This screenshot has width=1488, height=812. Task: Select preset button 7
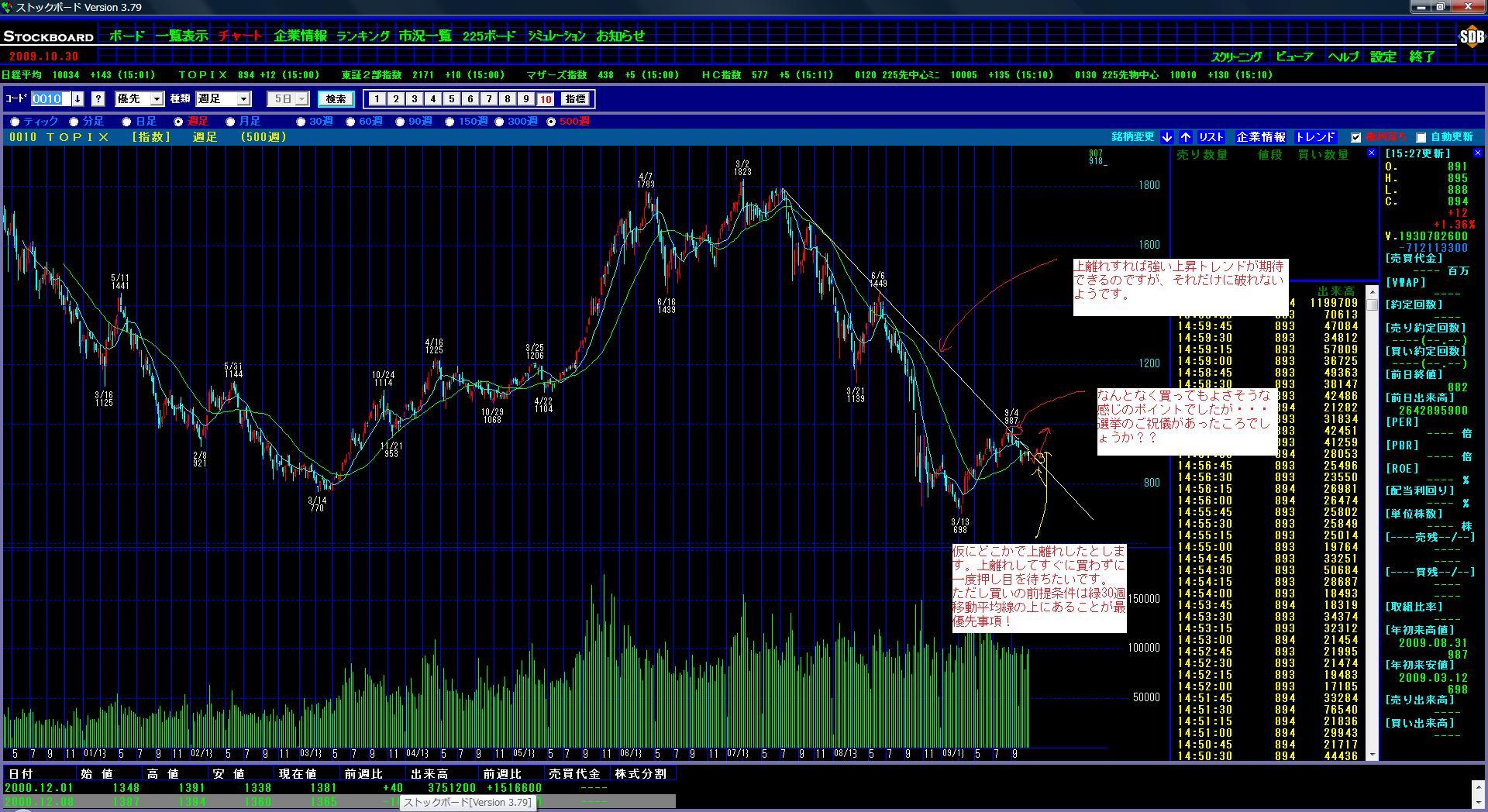(x=488, y=98)
